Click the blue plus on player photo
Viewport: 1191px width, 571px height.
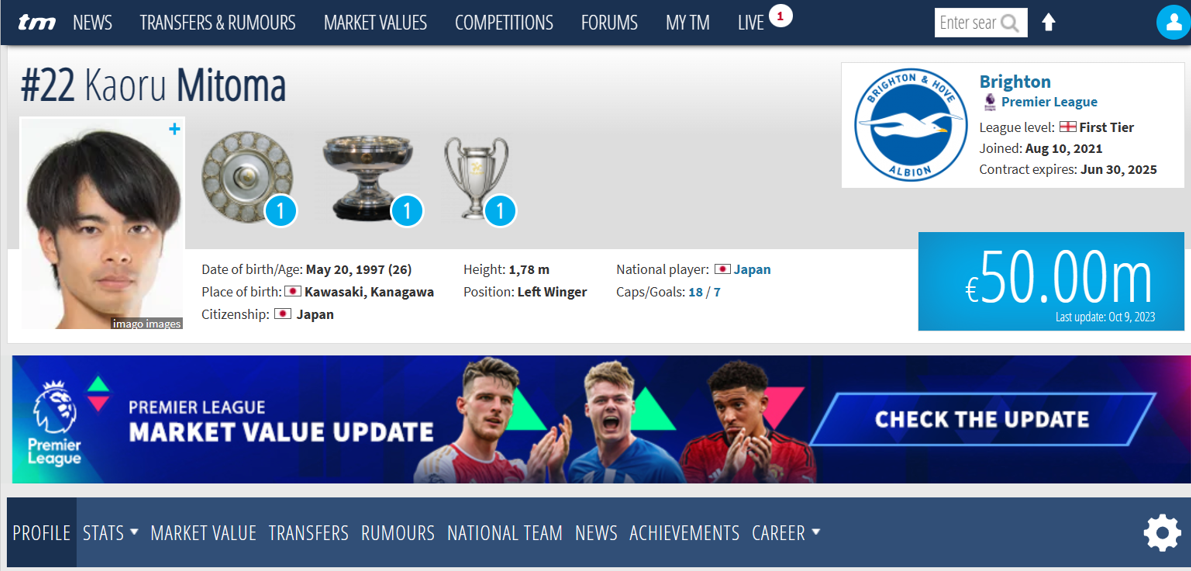(175, 129)
